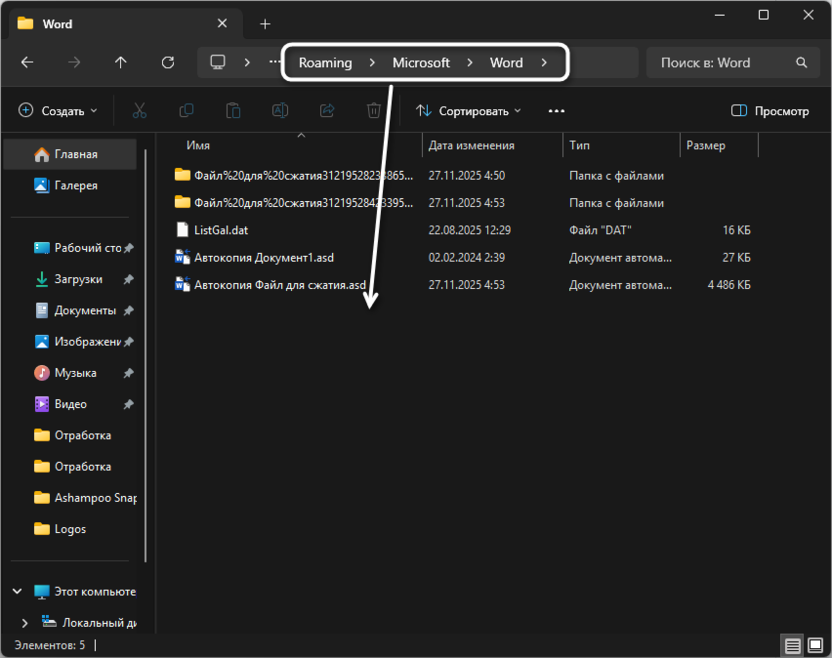Click the Share icon in toolbar
832x658 pixels.
pos(327,111)
